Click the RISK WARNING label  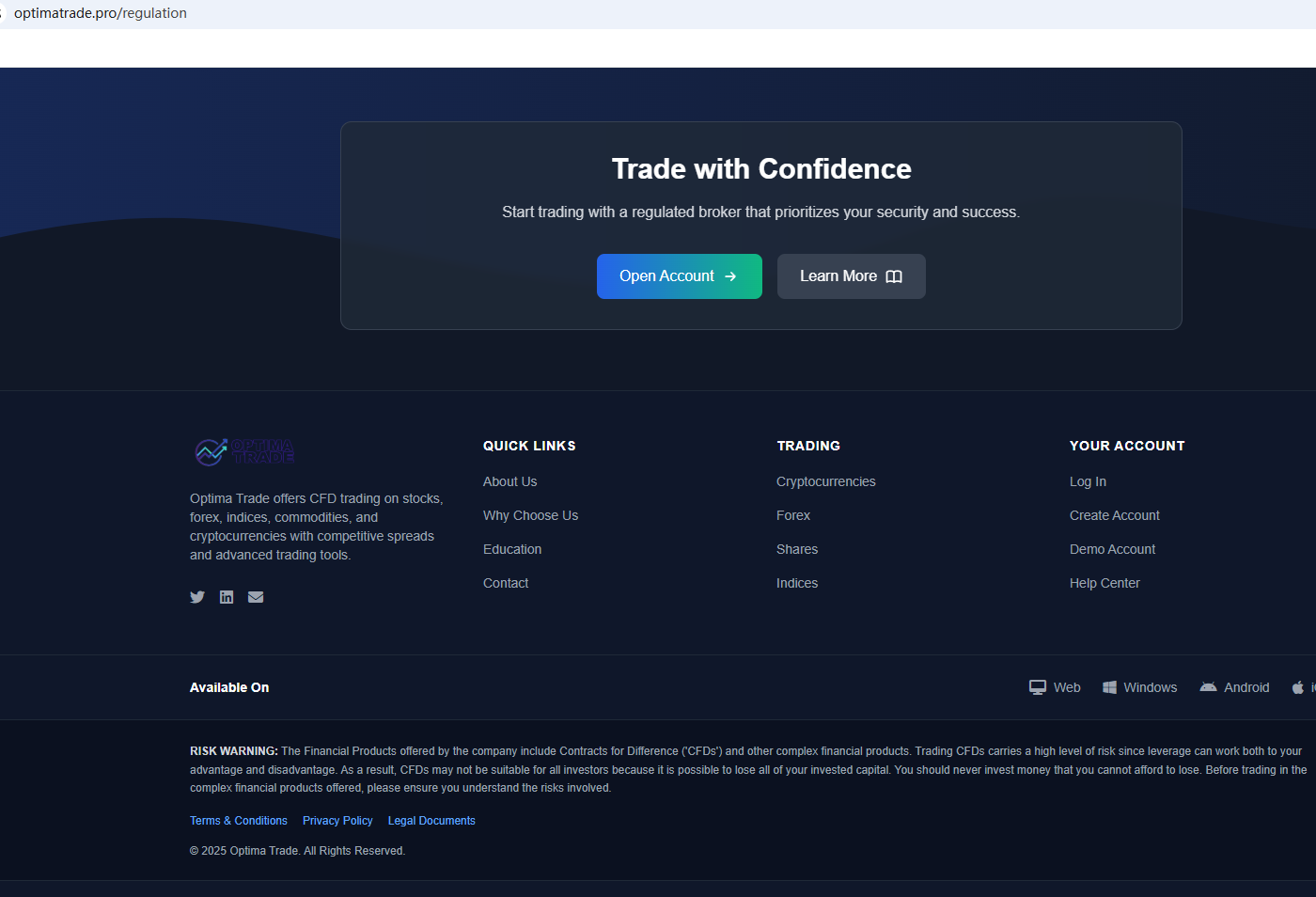coord(234,751)
